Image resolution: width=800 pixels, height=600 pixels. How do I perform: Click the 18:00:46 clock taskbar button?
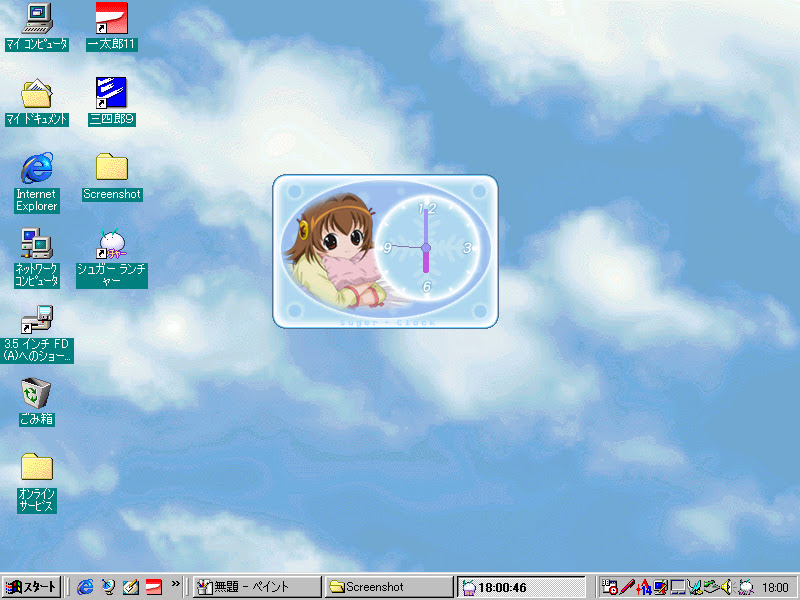(521, 587)
